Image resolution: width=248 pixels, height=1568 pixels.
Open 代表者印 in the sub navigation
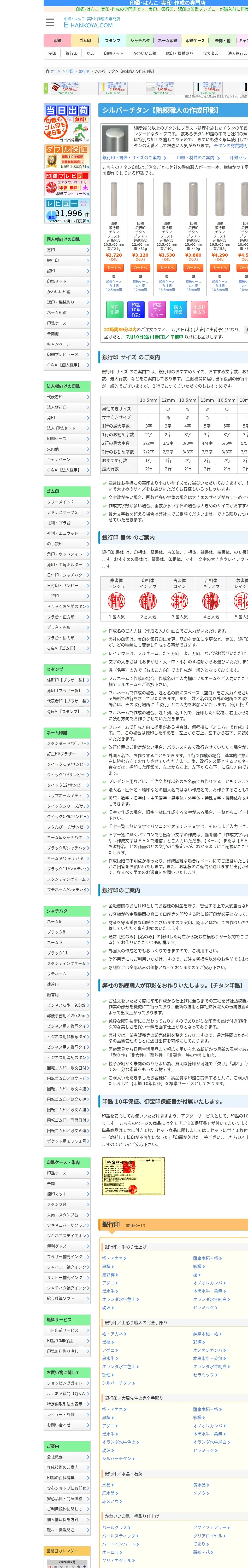[x=210, y=54]
